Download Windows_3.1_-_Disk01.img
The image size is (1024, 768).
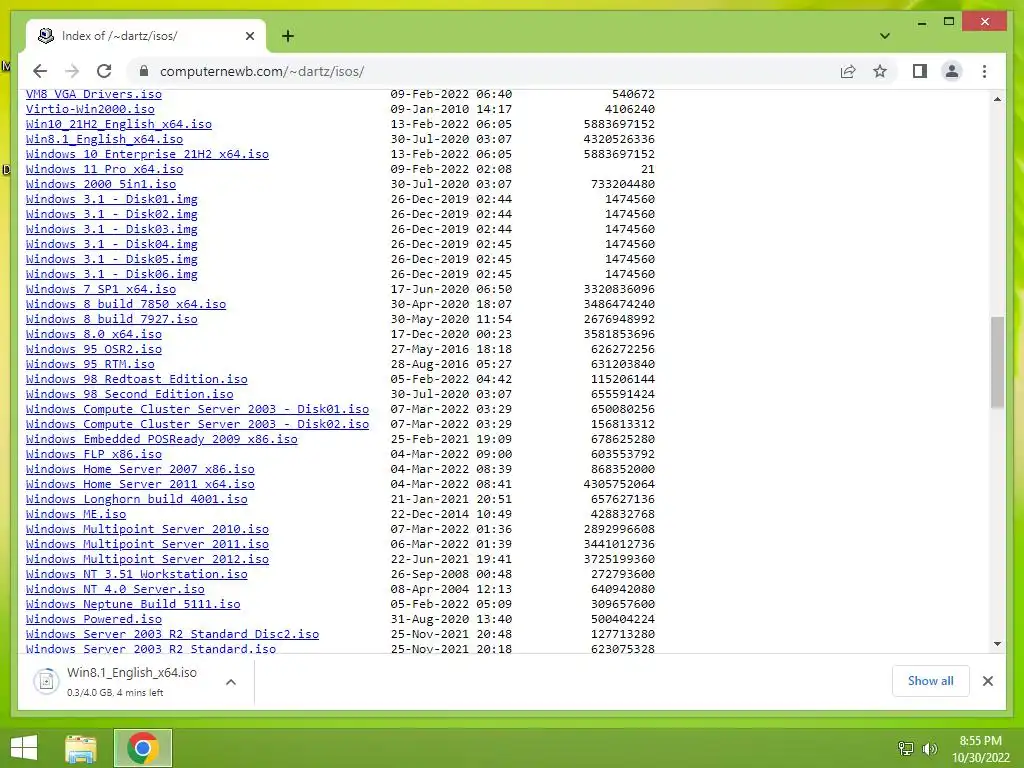pyautogui.click(x=112, y=199)
